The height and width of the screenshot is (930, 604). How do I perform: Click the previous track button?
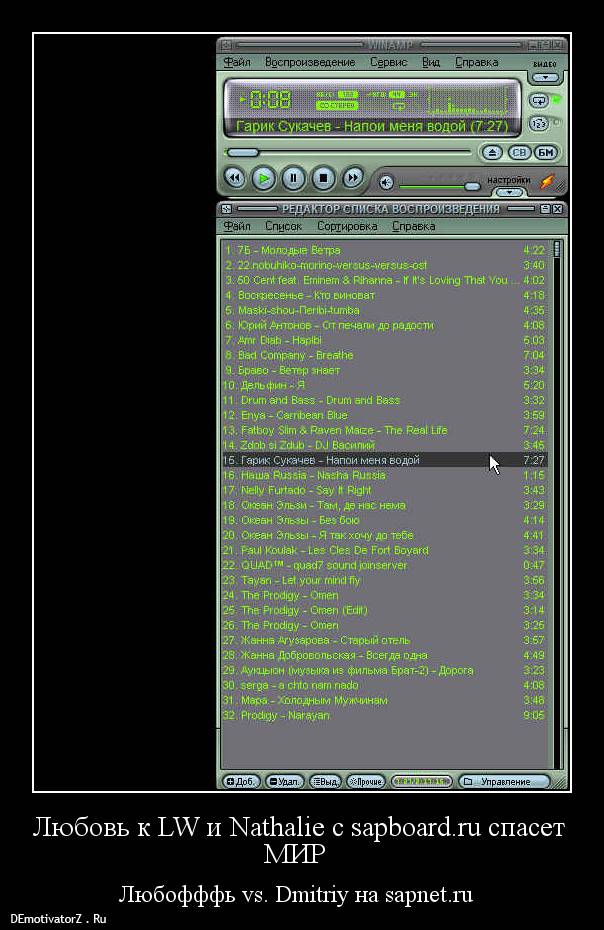click(235, 178)
